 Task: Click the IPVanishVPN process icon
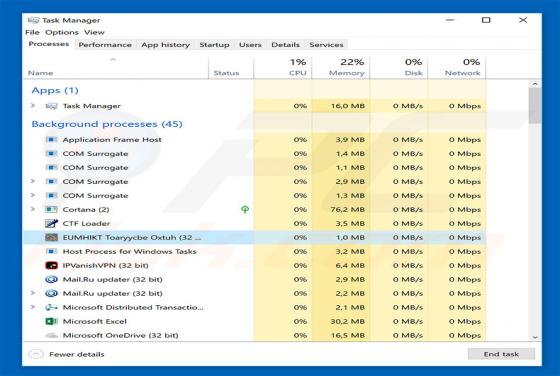click(x=51, y=265)
